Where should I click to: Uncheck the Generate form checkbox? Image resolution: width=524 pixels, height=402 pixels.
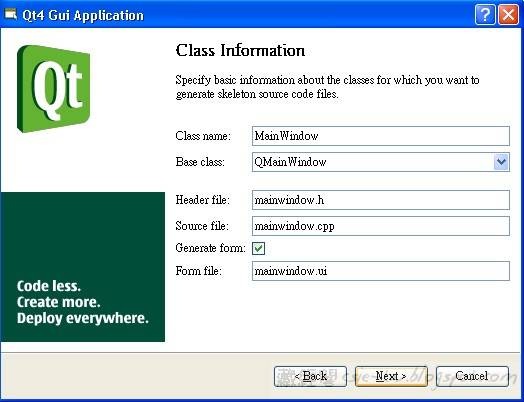(x=259, y=248)
